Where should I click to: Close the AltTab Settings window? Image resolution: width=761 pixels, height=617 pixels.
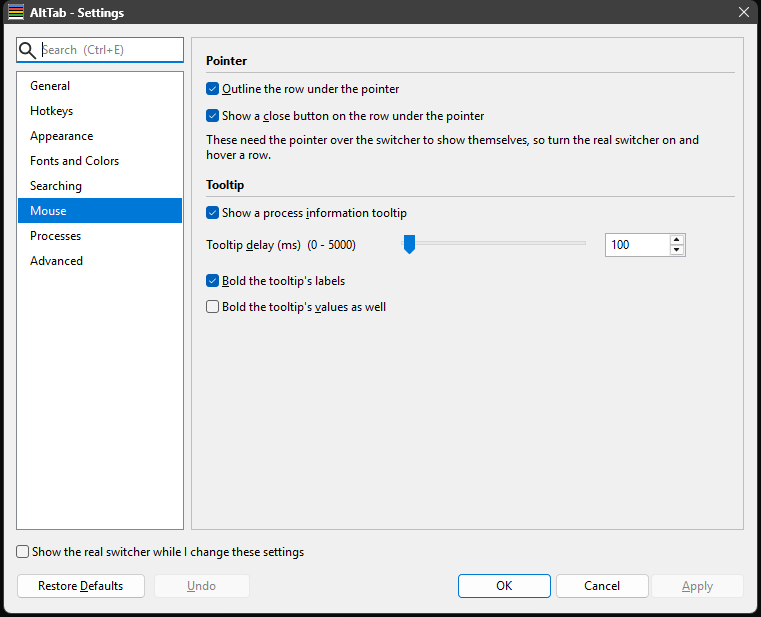pos(744,12)
